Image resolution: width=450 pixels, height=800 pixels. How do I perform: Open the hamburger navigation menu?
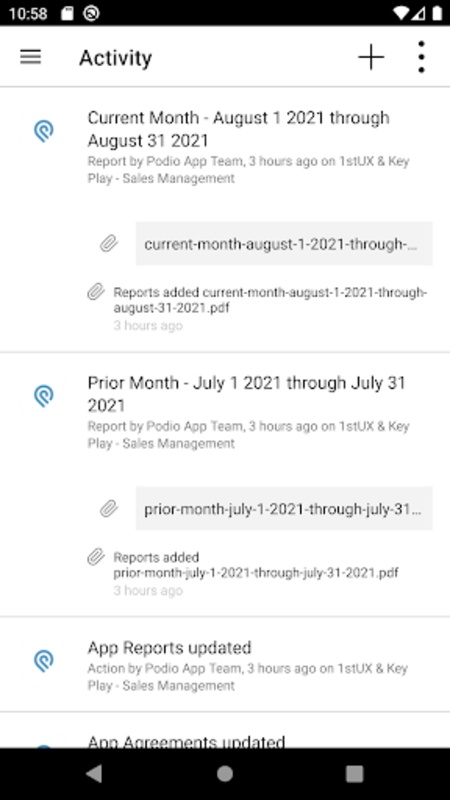[x=31, y=57]
